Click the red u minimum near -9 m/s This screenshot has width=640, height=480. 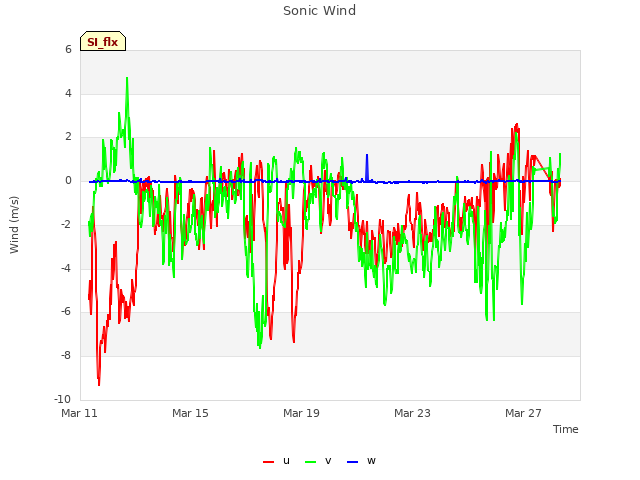pyautogui.click(x=99, y=383)
